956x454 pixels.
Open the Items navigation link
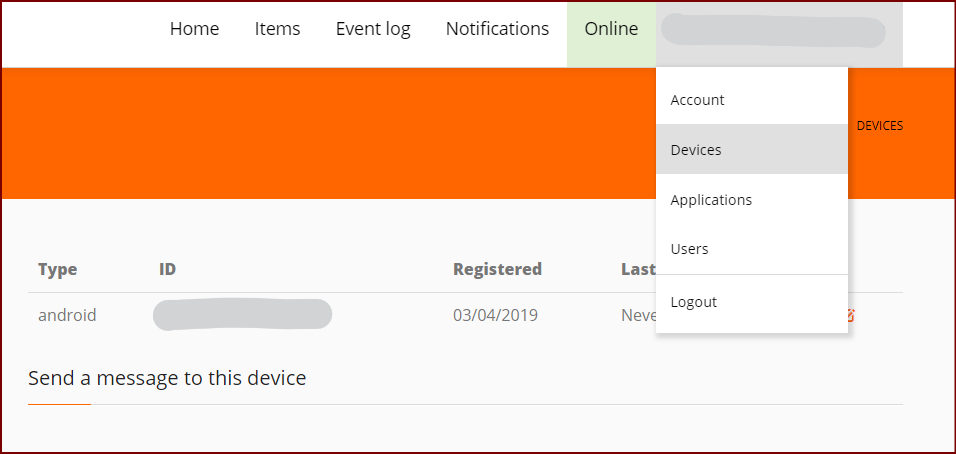coord(277,29)
